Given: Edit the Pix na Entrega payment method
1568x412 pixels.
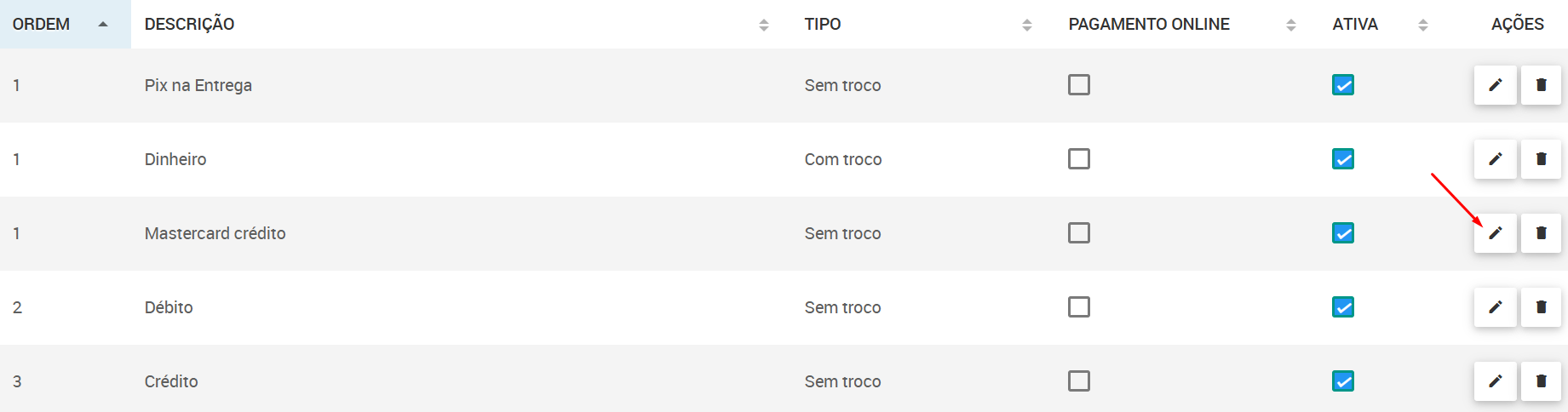Looking at the screenshot, I should pos(1495,85).
